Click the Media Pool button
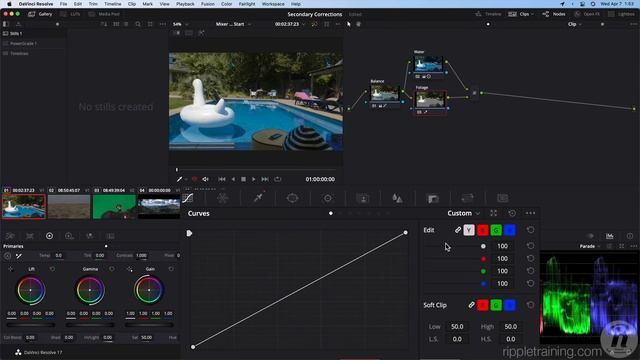 (104, 14)
